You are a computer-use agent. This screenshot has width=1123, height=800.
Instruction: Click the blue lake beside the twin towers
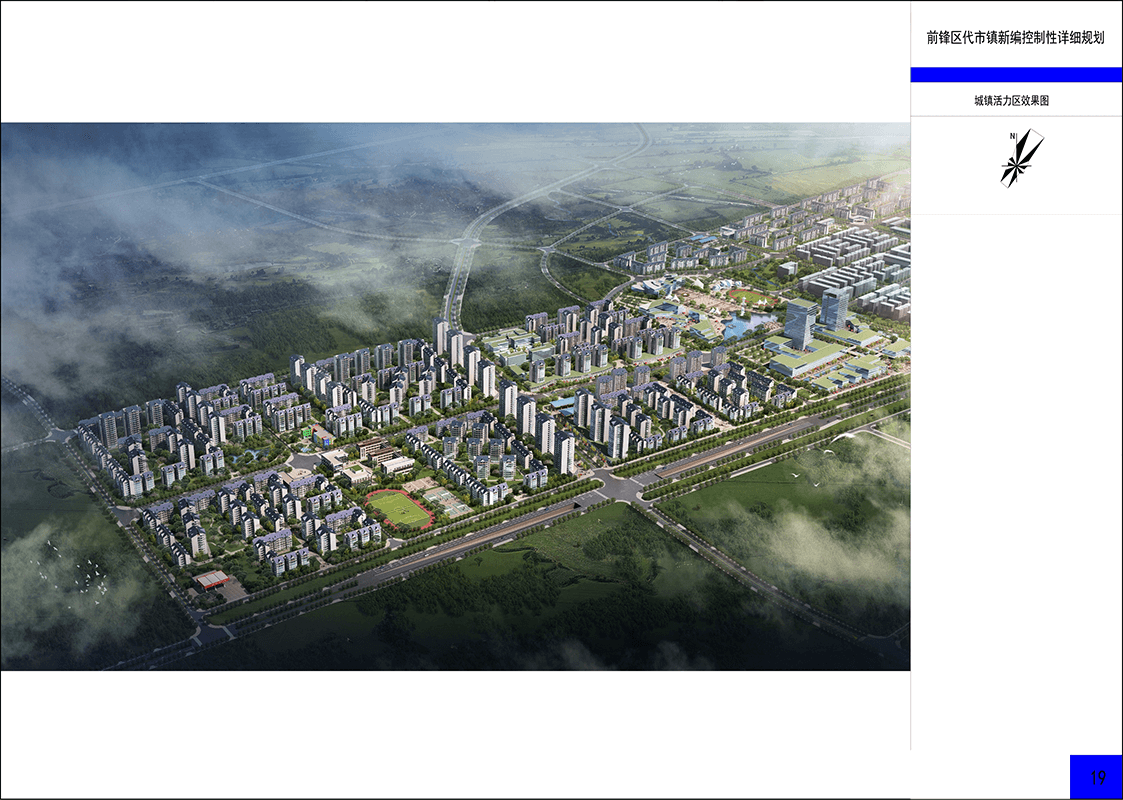pos(745,325)
